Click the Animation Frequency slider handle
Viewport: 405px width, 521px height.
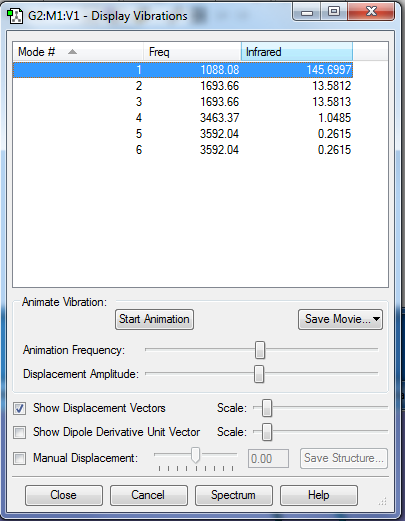260,350
